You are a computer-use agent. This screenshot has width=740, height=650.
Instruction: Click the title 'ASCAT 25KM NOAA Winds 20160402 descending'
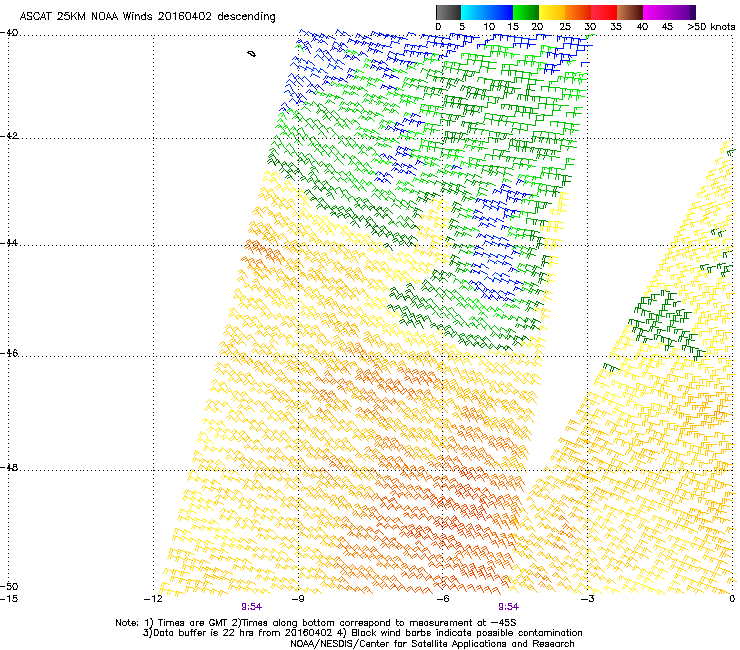click(147, 17)
